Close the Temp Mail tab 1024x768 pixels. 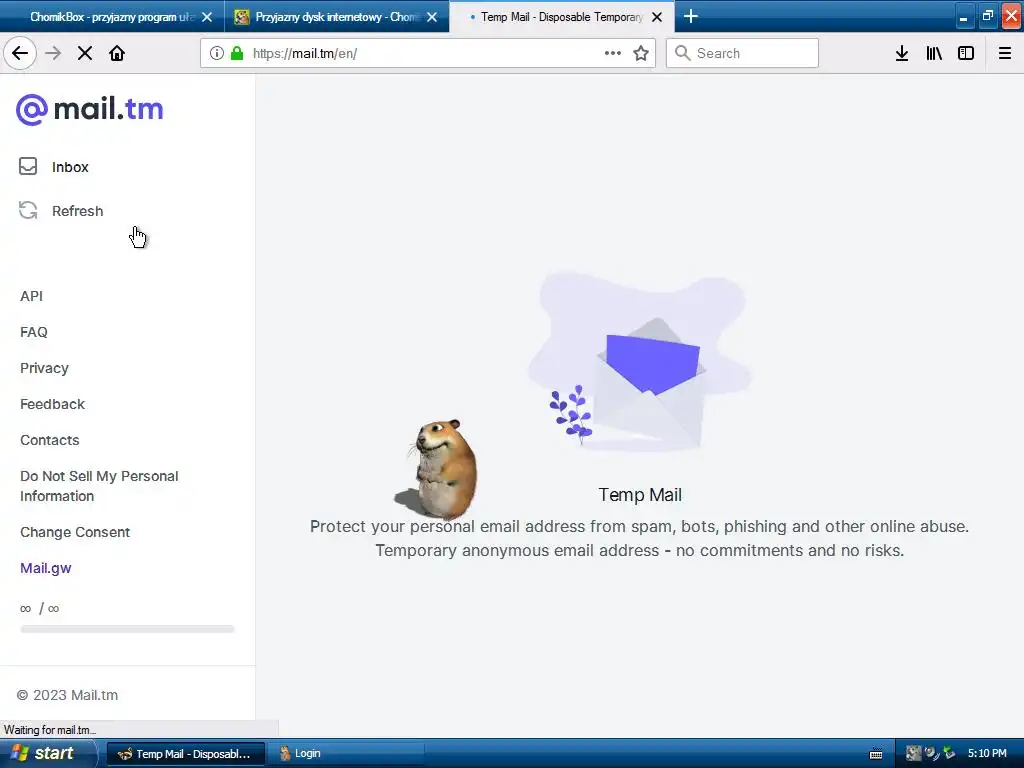pyautogui.click(x=658, y=17)
